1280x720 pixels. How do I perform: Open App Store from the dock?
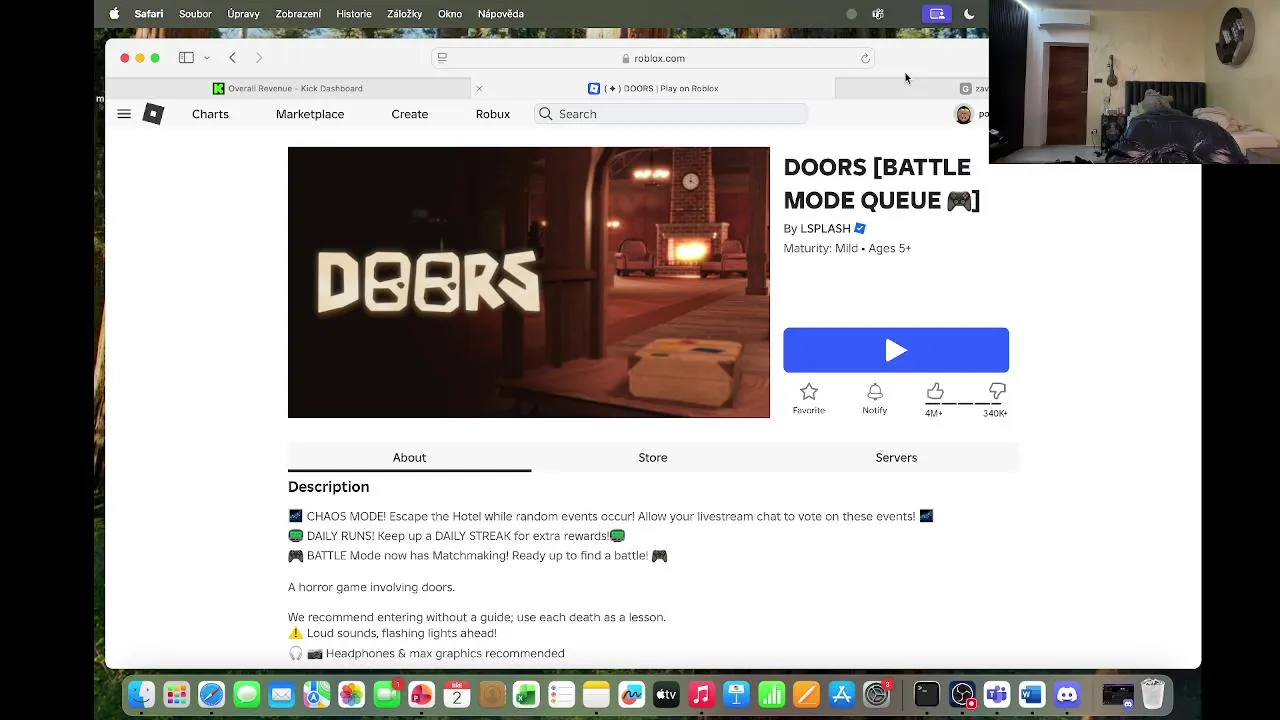pyautogui.click(x=841, y=694)
